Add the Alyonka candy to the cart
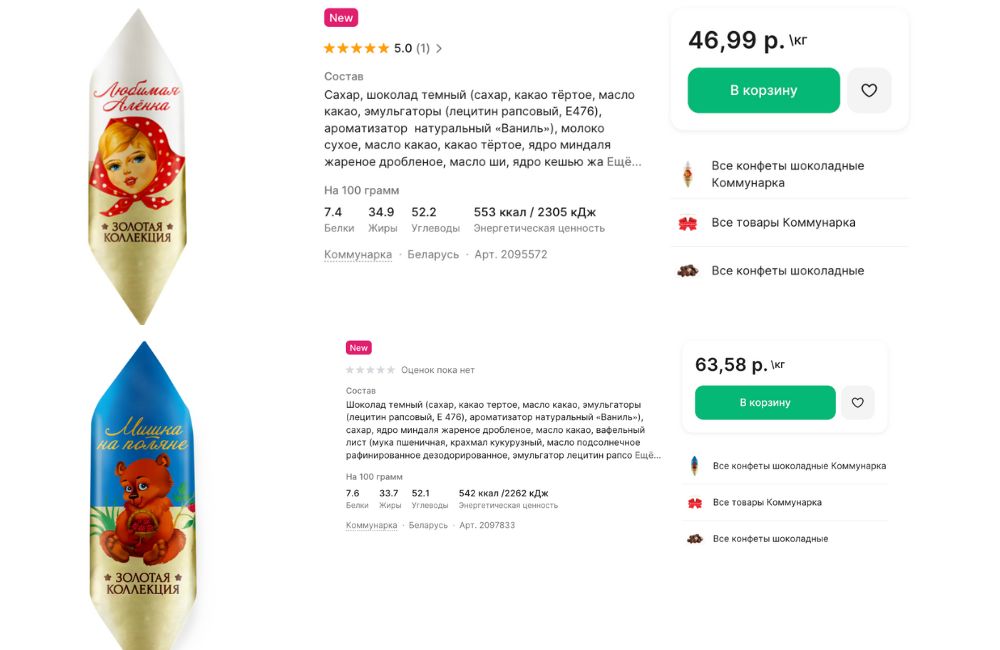The image size is (1000, 650). click(x=762, y=90)
